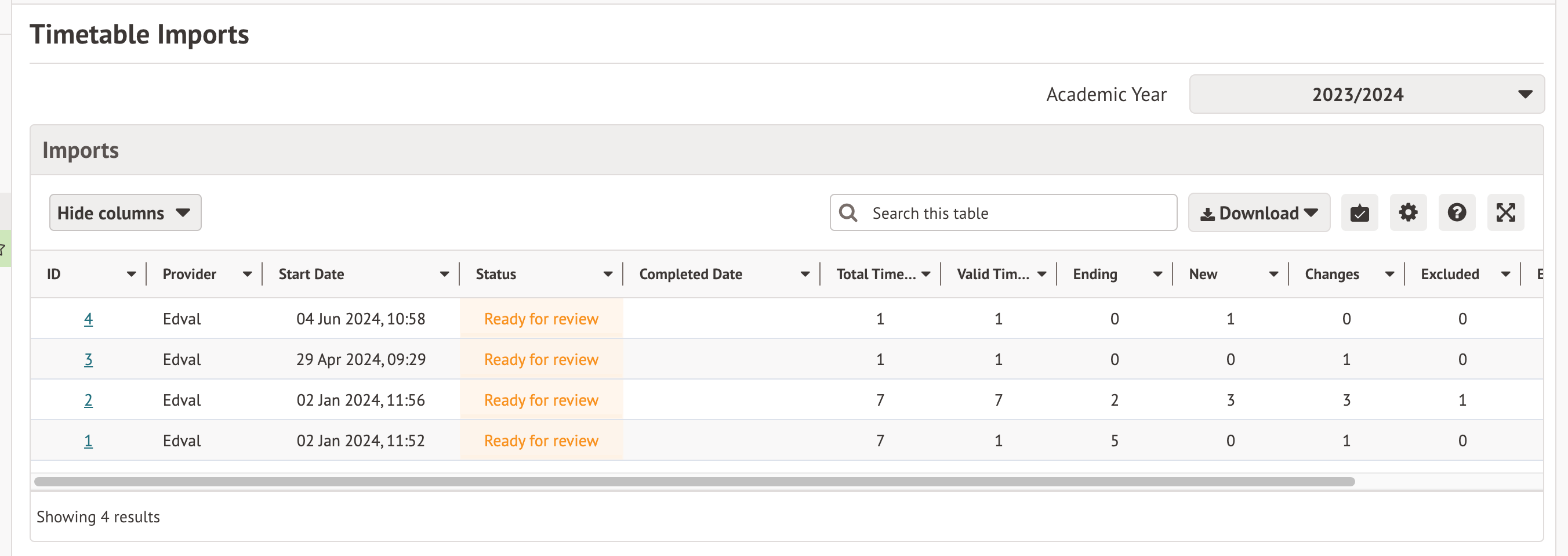Click the horizontal table scrollbar
Viewport: 1568px width, 556px height.
[x=694, y=482]
